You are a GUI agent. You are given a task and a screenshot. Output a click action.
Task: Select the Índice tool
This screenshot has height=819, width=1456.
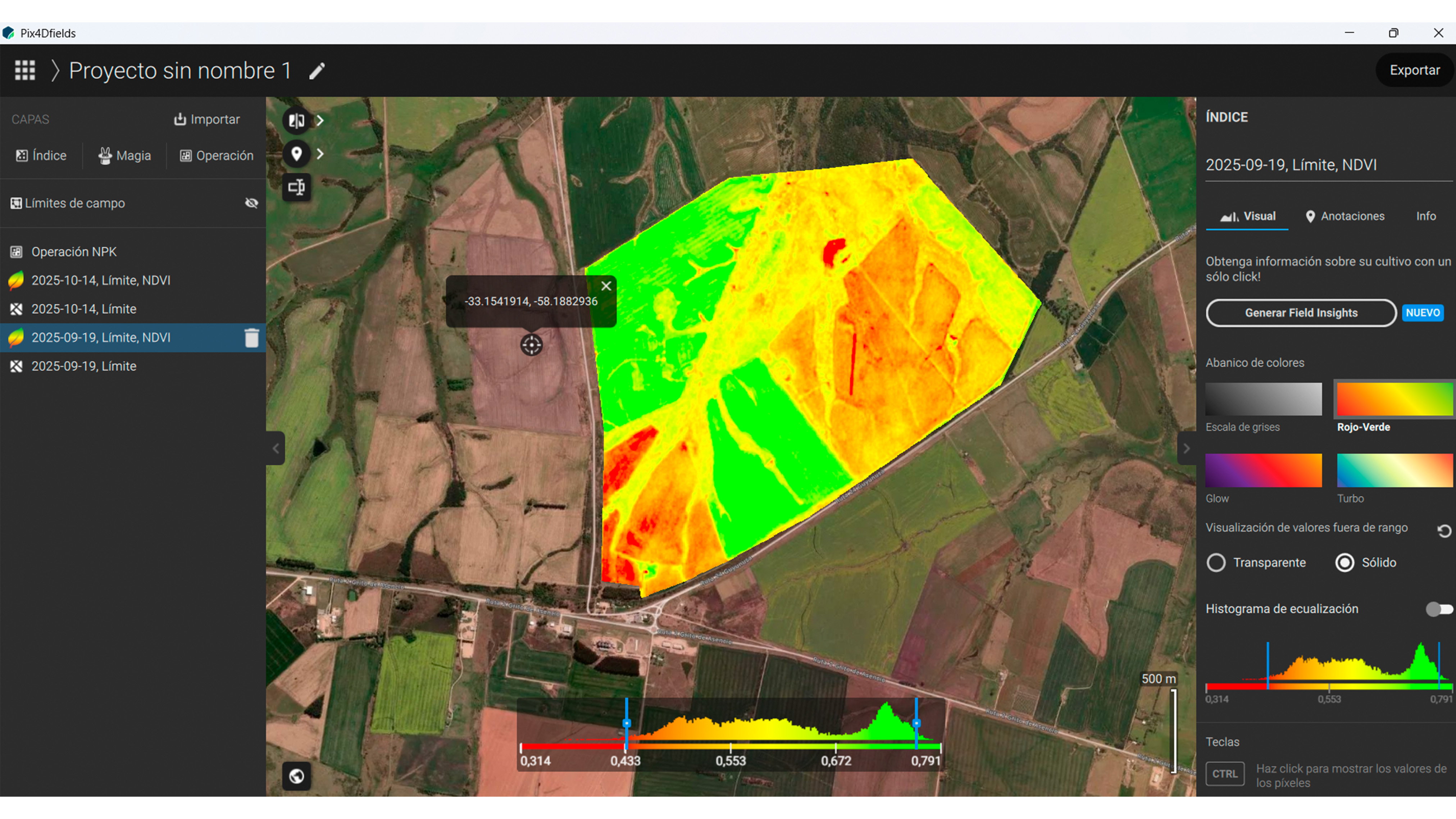click(x=41, y=155)
